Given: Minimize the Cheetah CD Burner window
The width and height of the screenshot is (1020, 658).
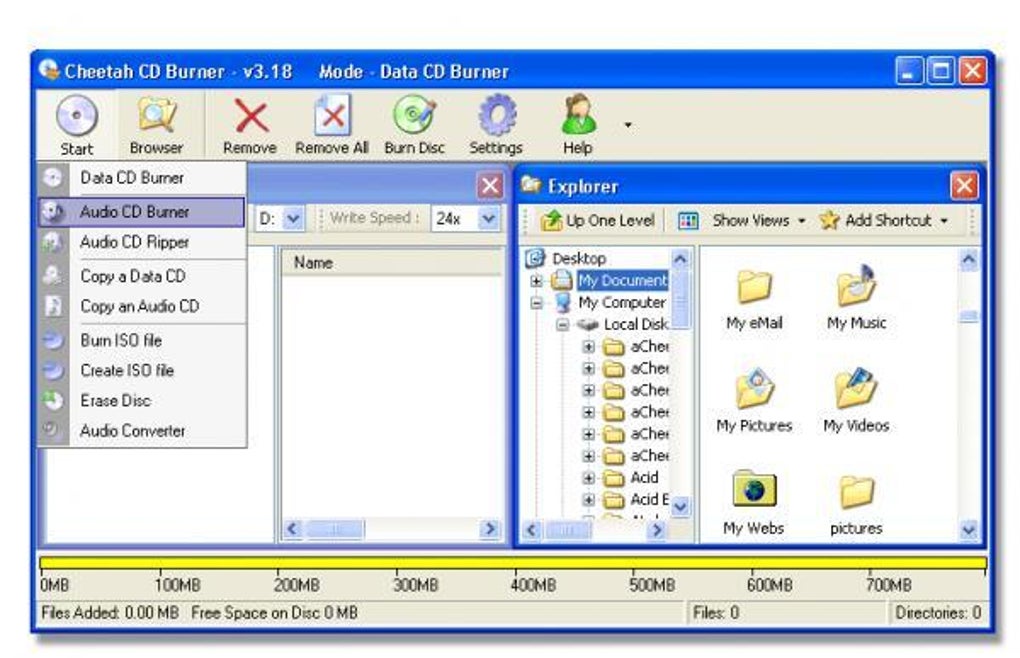Looking at the screenshot, I should (x=909, y=72).
